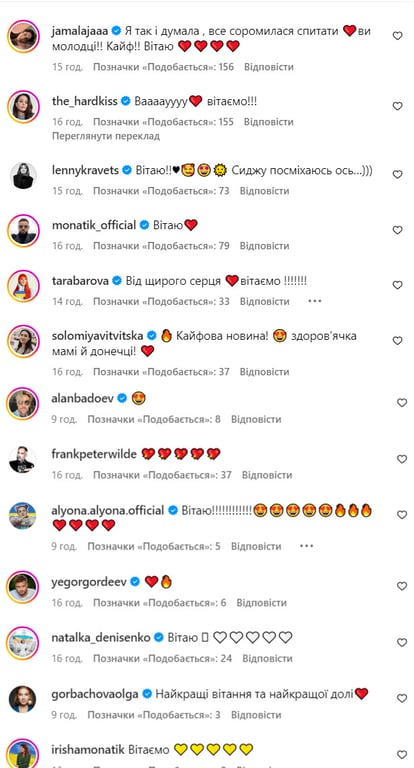This screenshot has height=768, width=414.
Task: Open three-dot options on tarabarova comment
Action: click(x=315, y=301)
